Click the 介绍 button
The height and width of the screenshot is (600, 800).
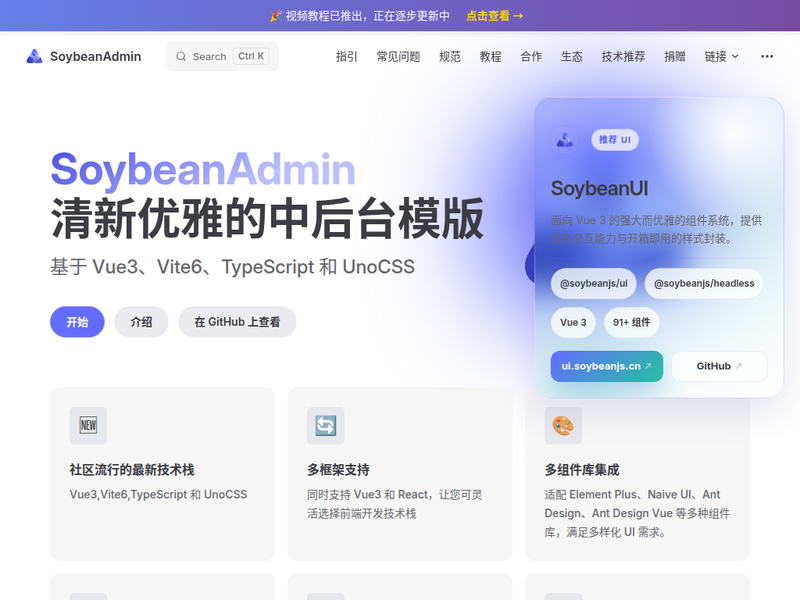pyautogui.click(x=141, y=322)
